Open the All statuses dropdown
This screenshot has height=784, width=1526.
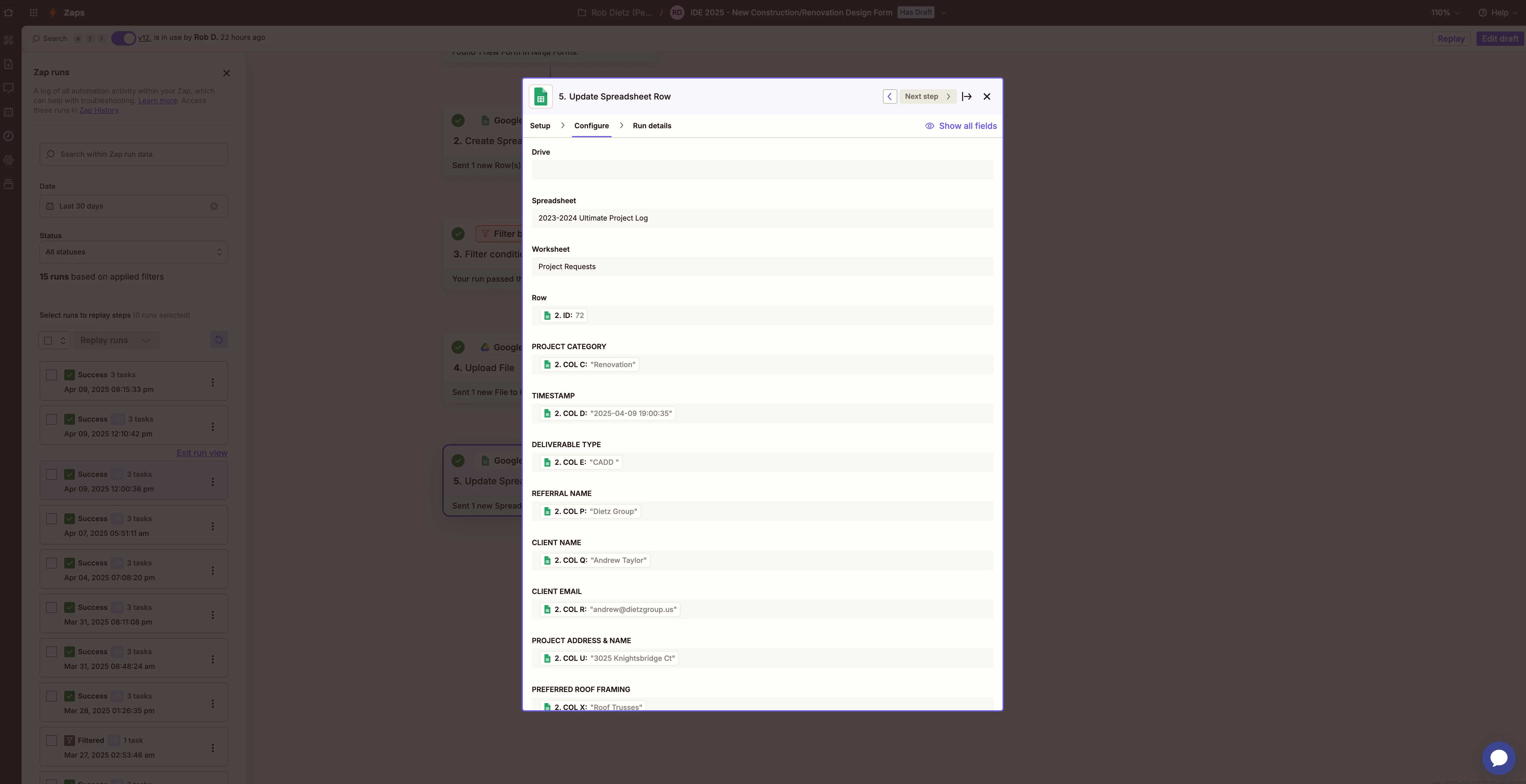point(133,252)
